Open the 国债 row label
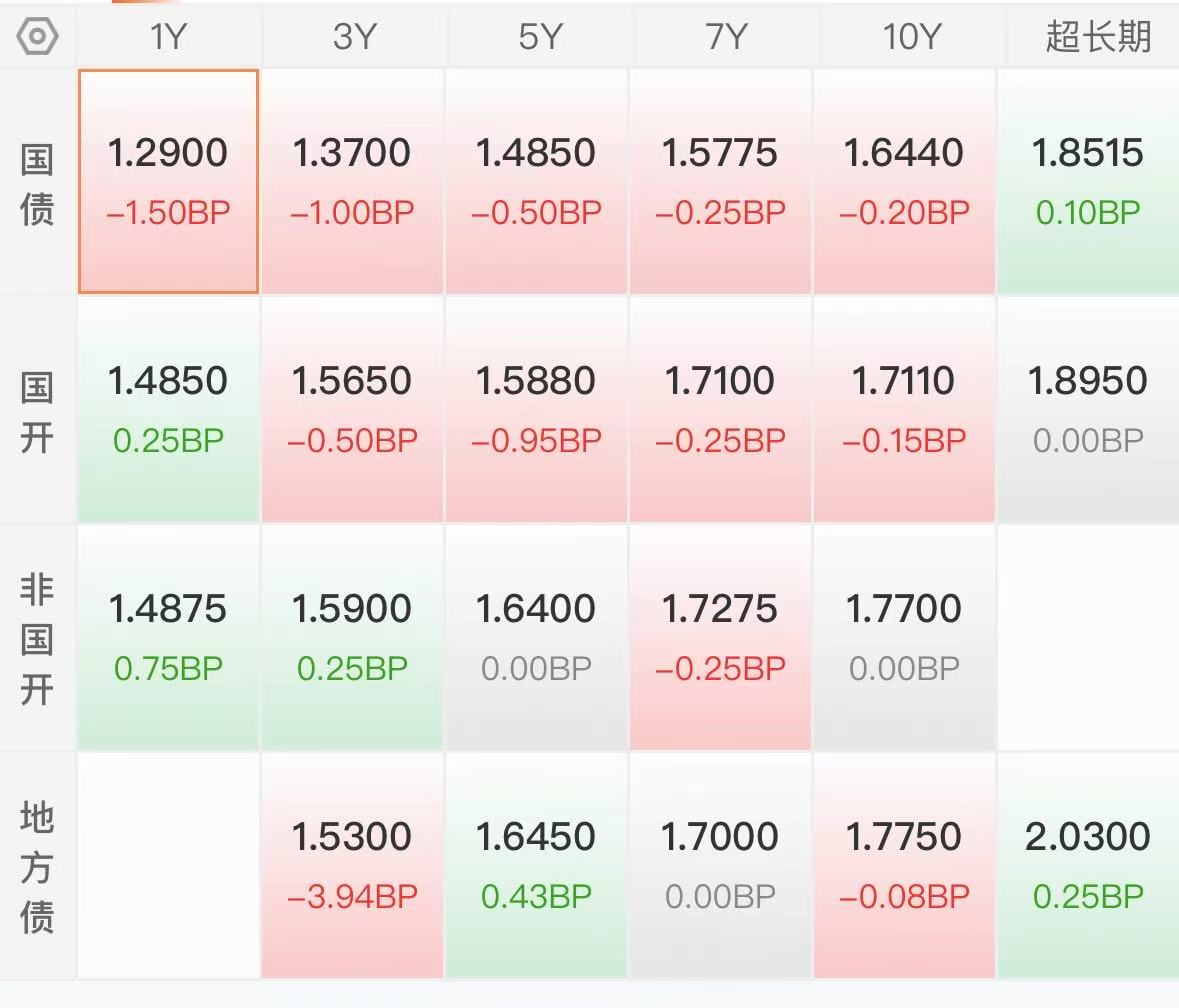 37,183
